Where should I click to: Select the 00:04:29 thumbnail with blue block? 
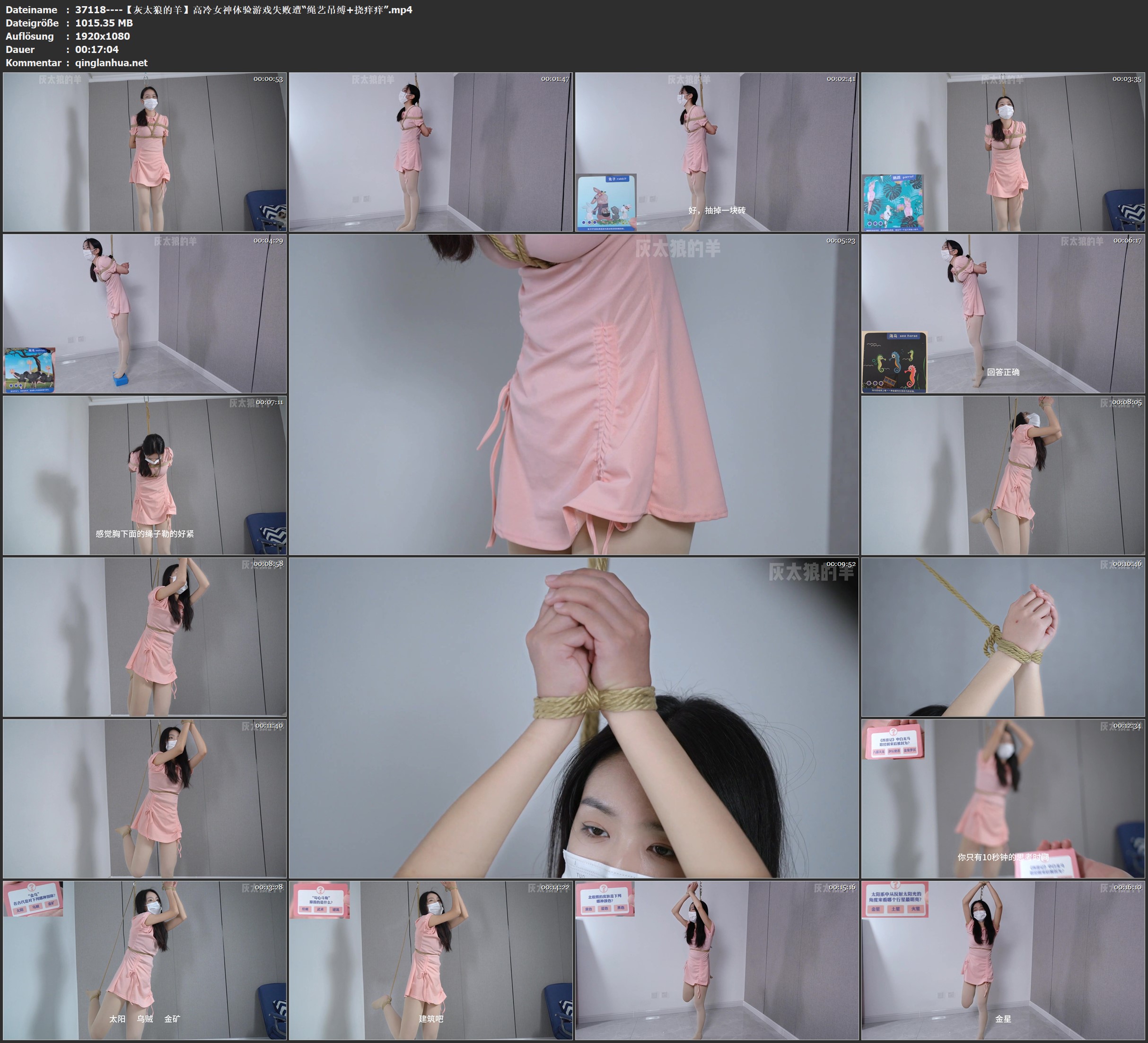pyautogui.click(x=145, y=313)
